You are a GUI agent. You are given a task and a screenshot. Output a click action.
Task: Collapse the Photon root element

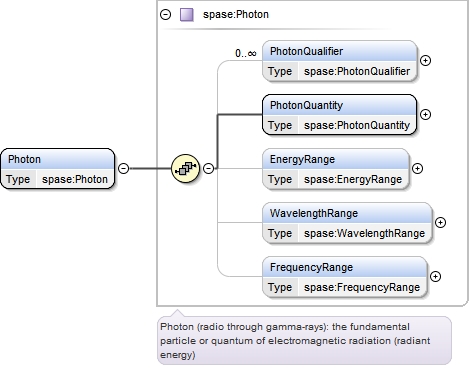coord(124,168)
